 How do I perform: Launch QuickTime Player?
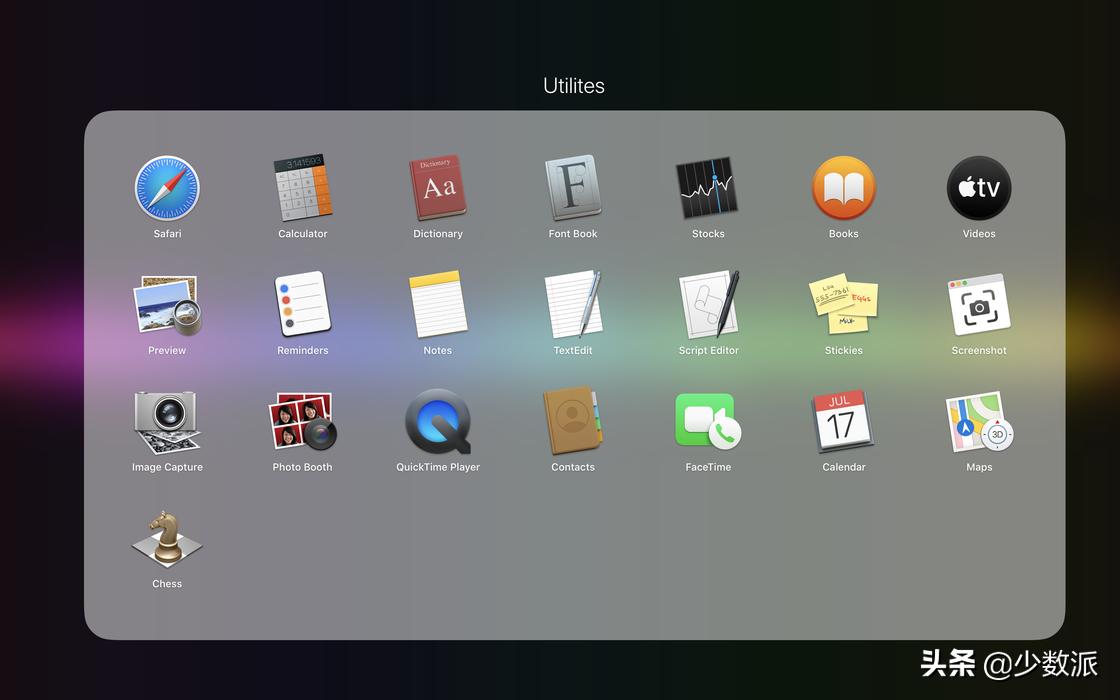point(438,421)
